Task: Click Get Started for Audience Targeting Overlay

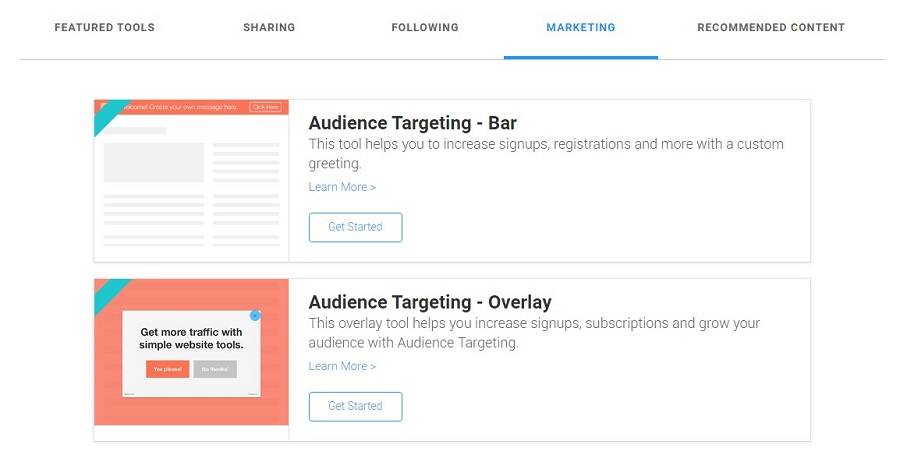Action: (x=355, y=406)
